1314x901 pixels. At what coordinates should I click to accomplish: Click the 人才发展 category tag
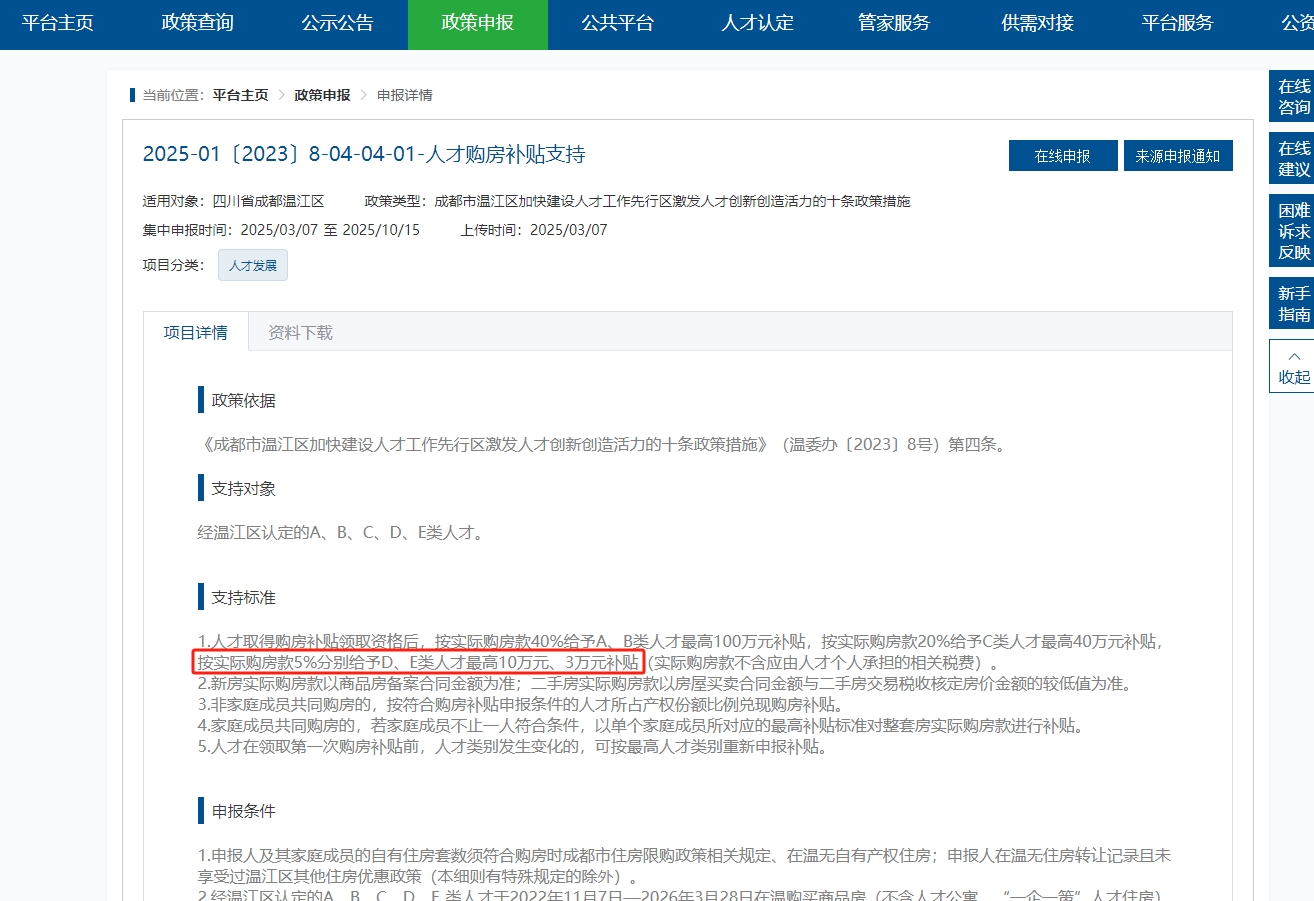pos(253,265)
